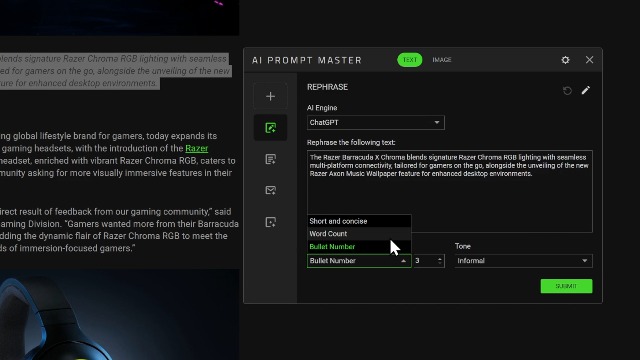Viewport: 640px width, 360px height.
Task: Click the REPHRASE heading text
Action: point(327,87)
